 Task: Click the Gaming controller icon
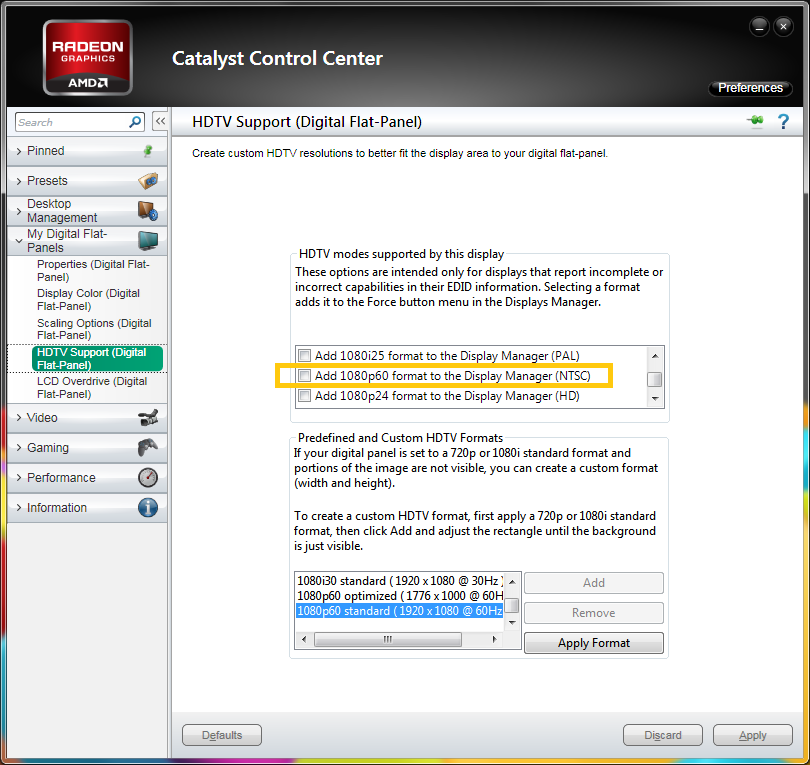coord(148,447)
